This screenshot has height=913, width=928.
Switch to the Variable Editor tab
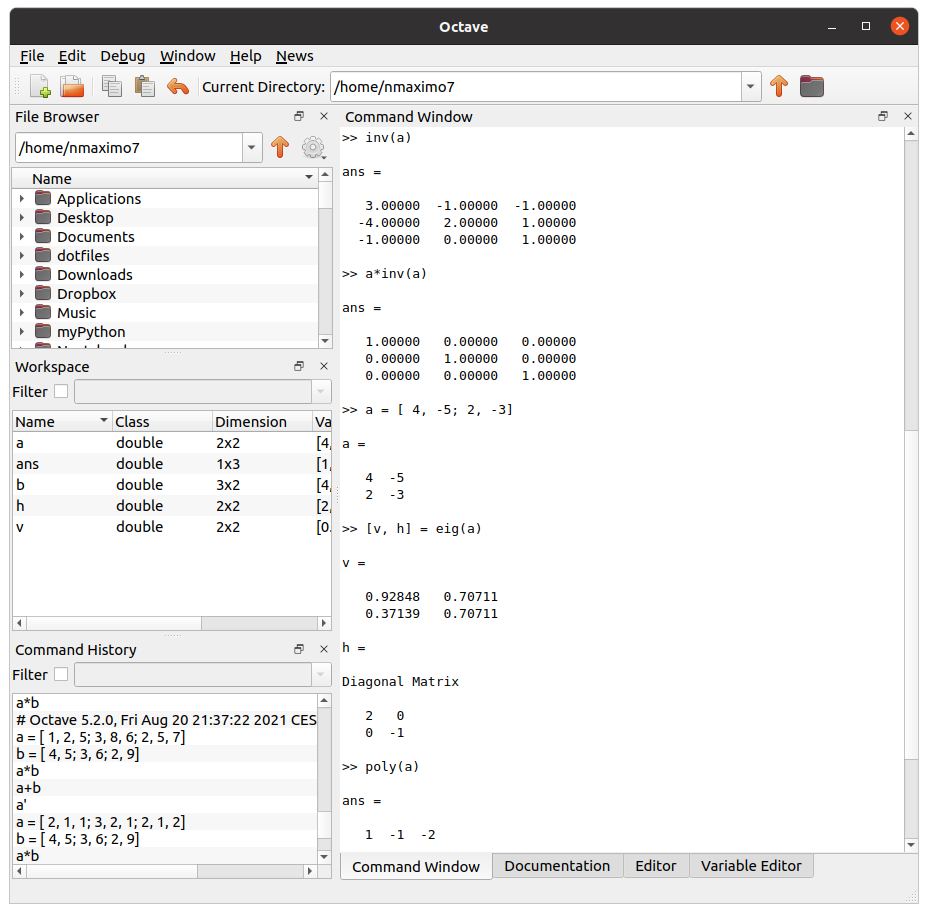(x=751, y=866)
